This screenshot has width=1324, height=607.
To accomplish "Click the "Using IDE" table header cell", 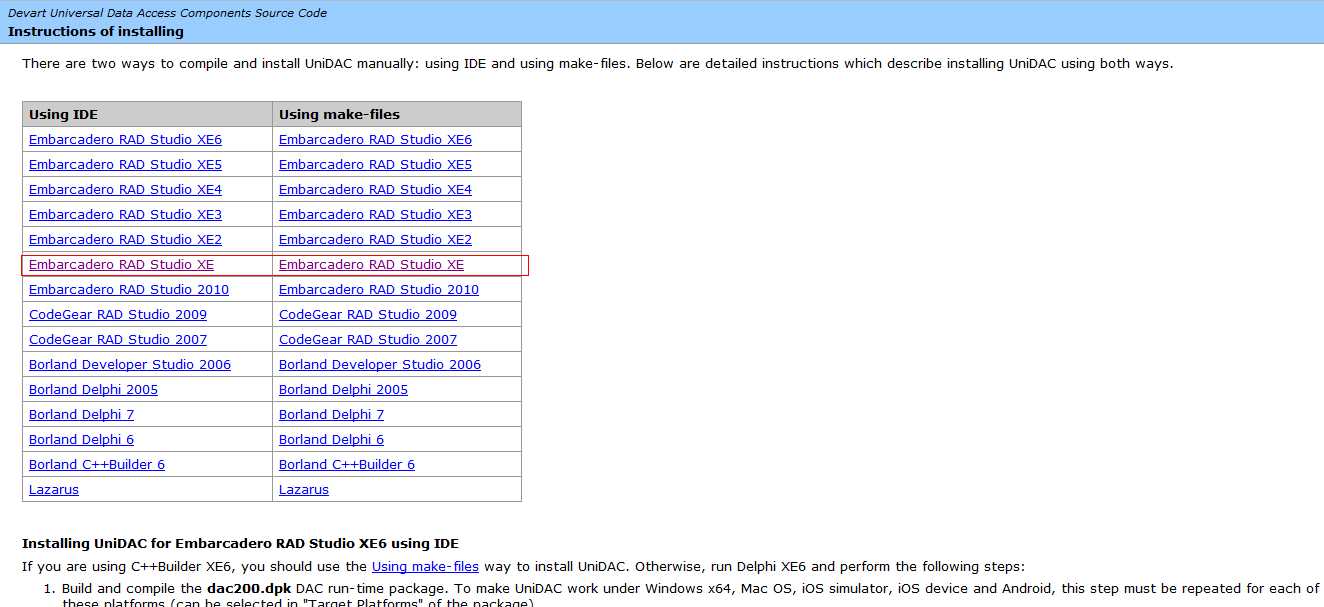I will pos(147,114).
